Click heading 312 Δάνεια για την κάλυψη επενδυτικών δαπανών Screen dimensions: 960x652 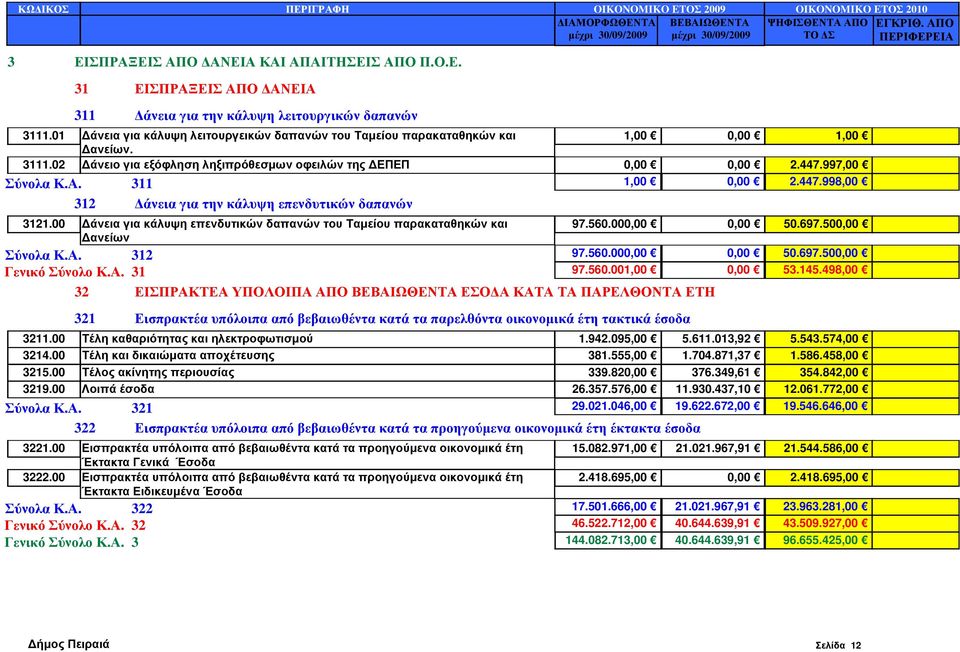[x=244, y=204]
